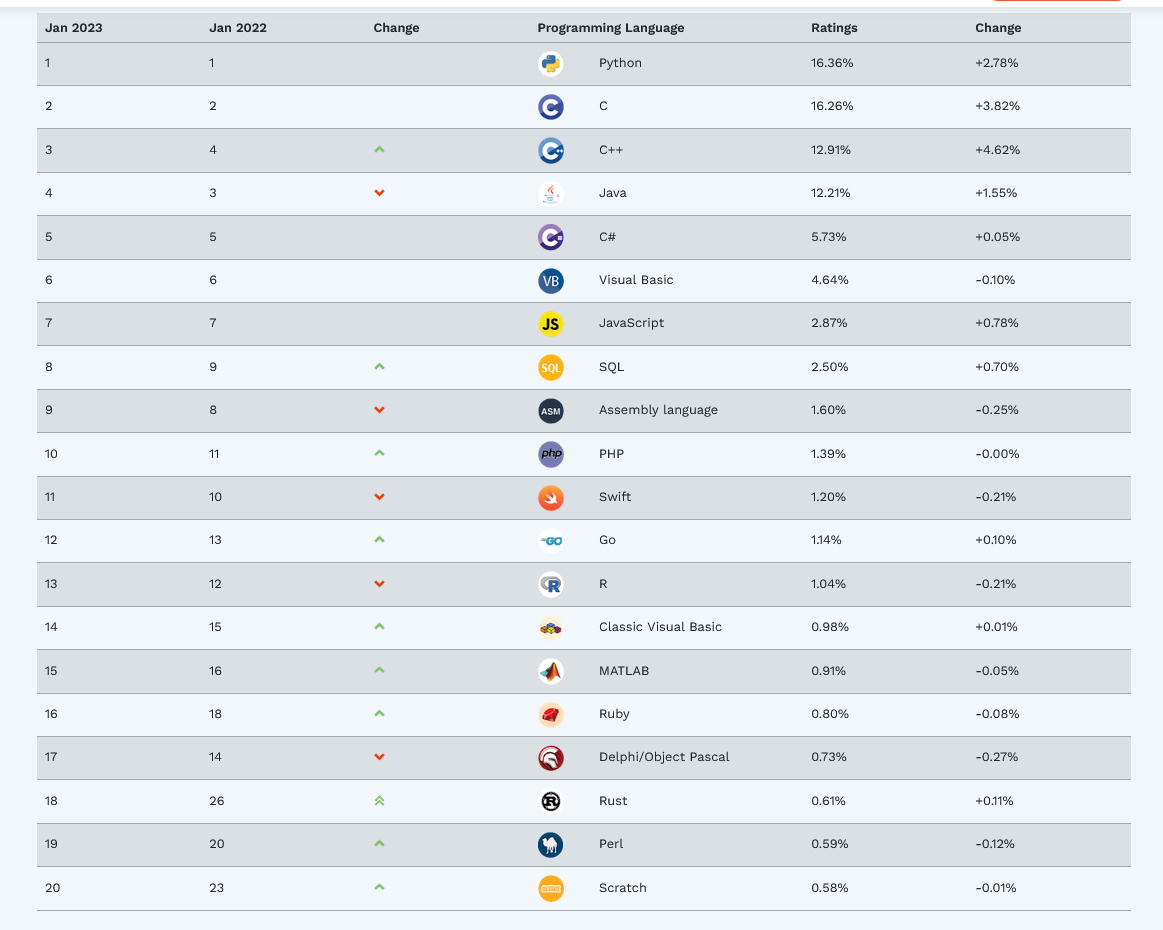Click the Python logo icon

[550, 64]
